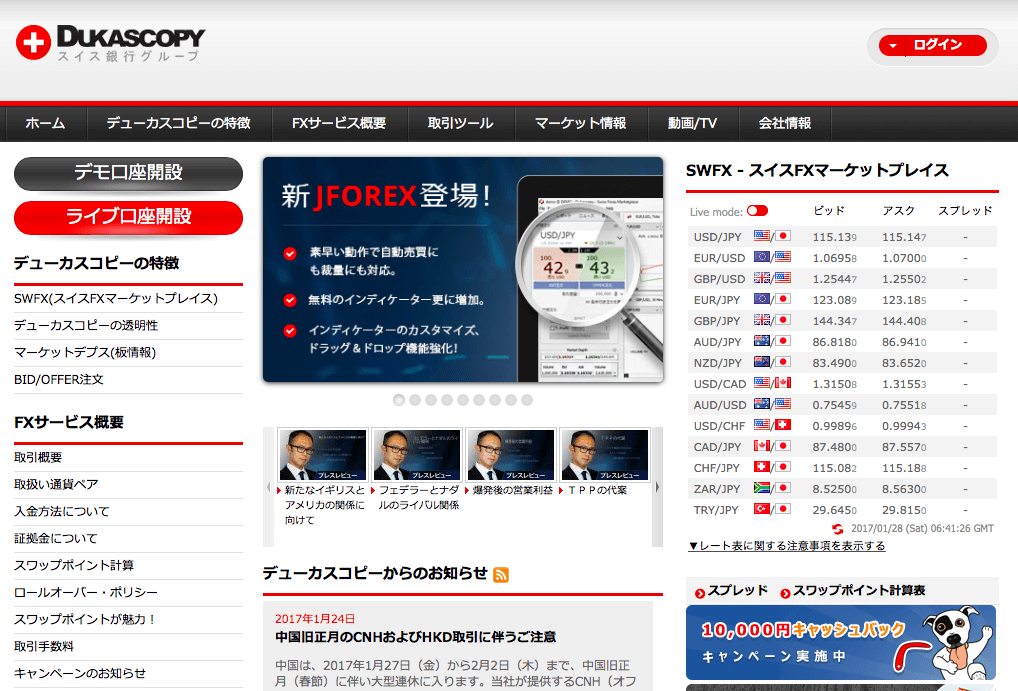Open 取引概要 link
The width and height of the screenshot is (1018, 691).
(38, 457)
